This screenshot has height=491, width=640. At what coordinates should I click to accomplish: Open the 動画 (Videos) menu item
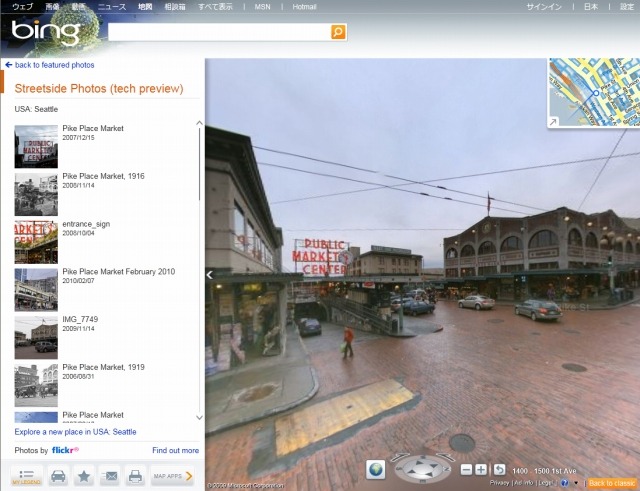pyautogui.click(x=78, y=7)
